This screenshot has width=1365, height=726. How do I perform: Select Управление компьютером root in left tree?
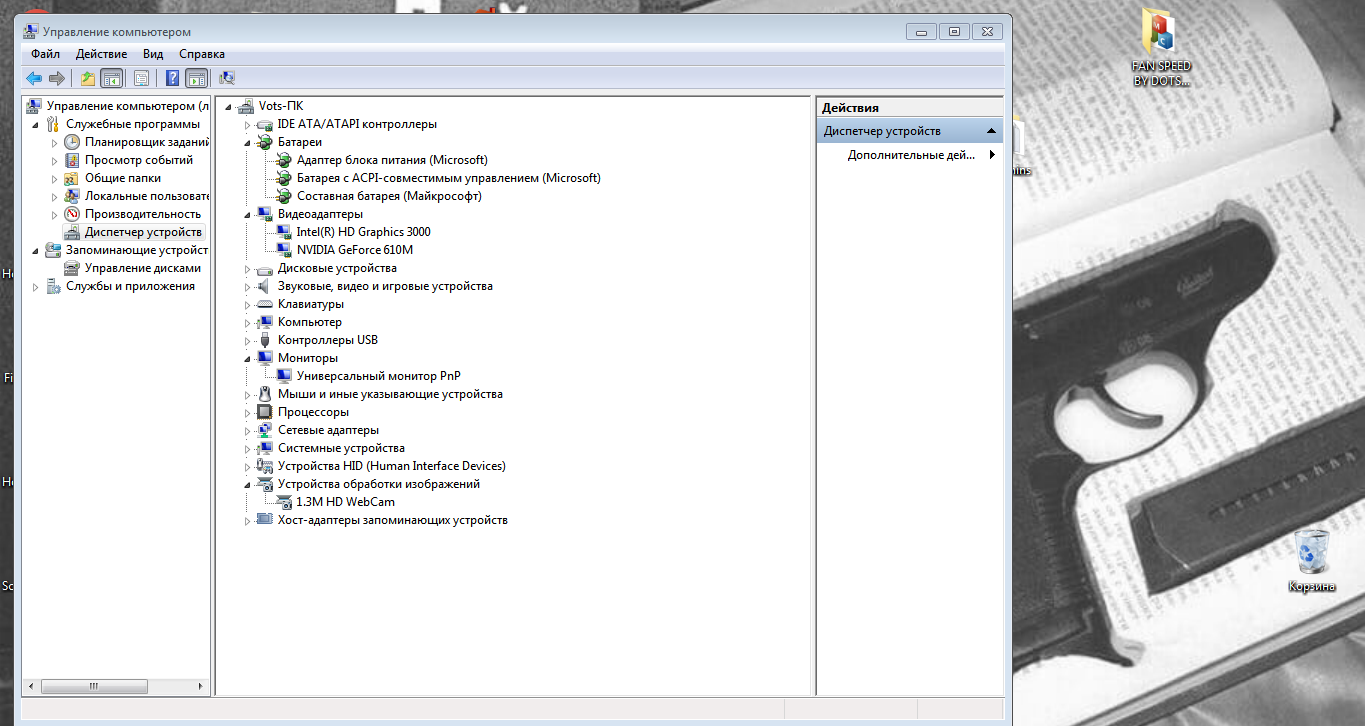coord(128,106)
